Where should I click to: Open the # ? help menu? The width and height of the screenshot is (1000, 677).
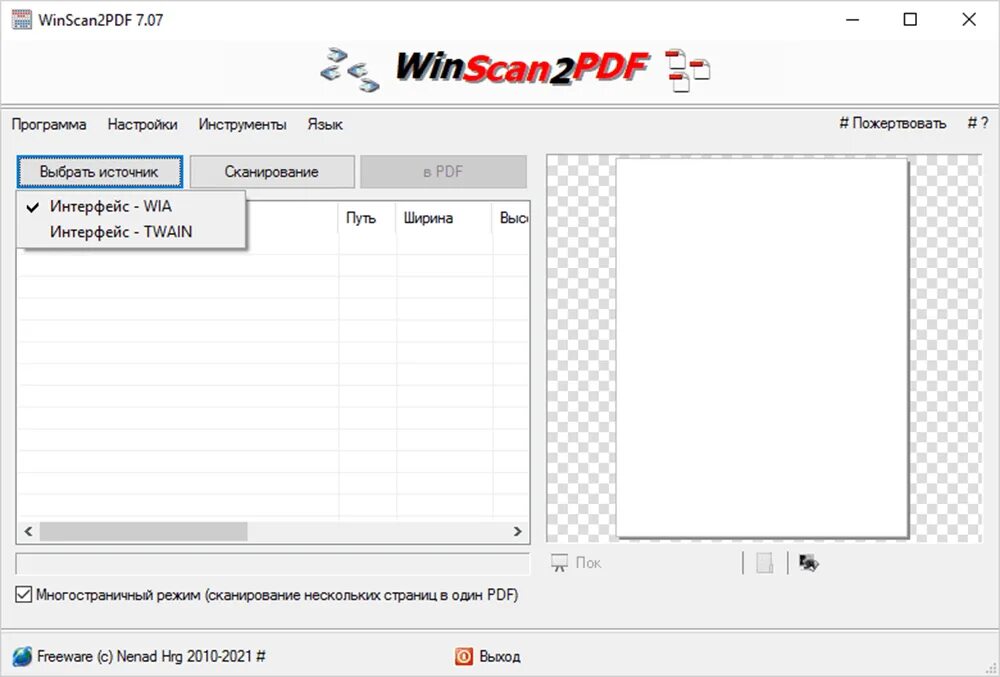978,124
